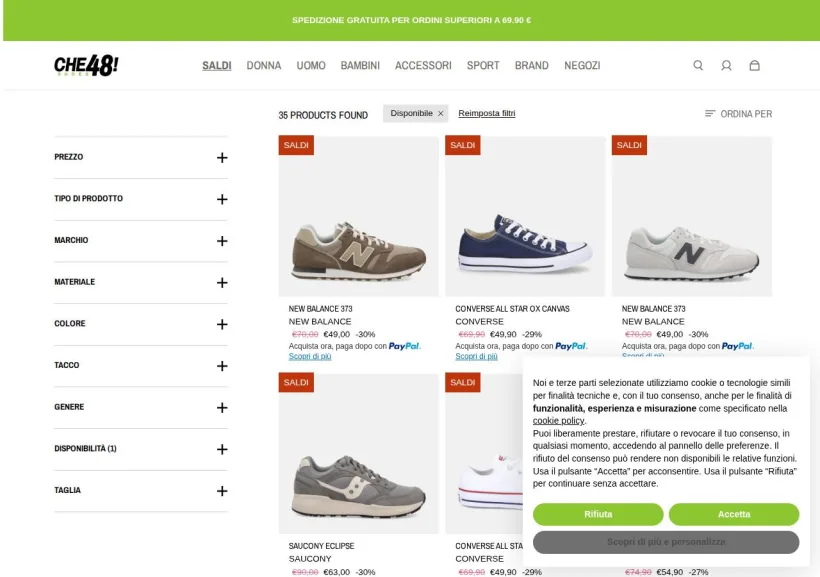Expand the Colore filter

(x=141, y=324)
